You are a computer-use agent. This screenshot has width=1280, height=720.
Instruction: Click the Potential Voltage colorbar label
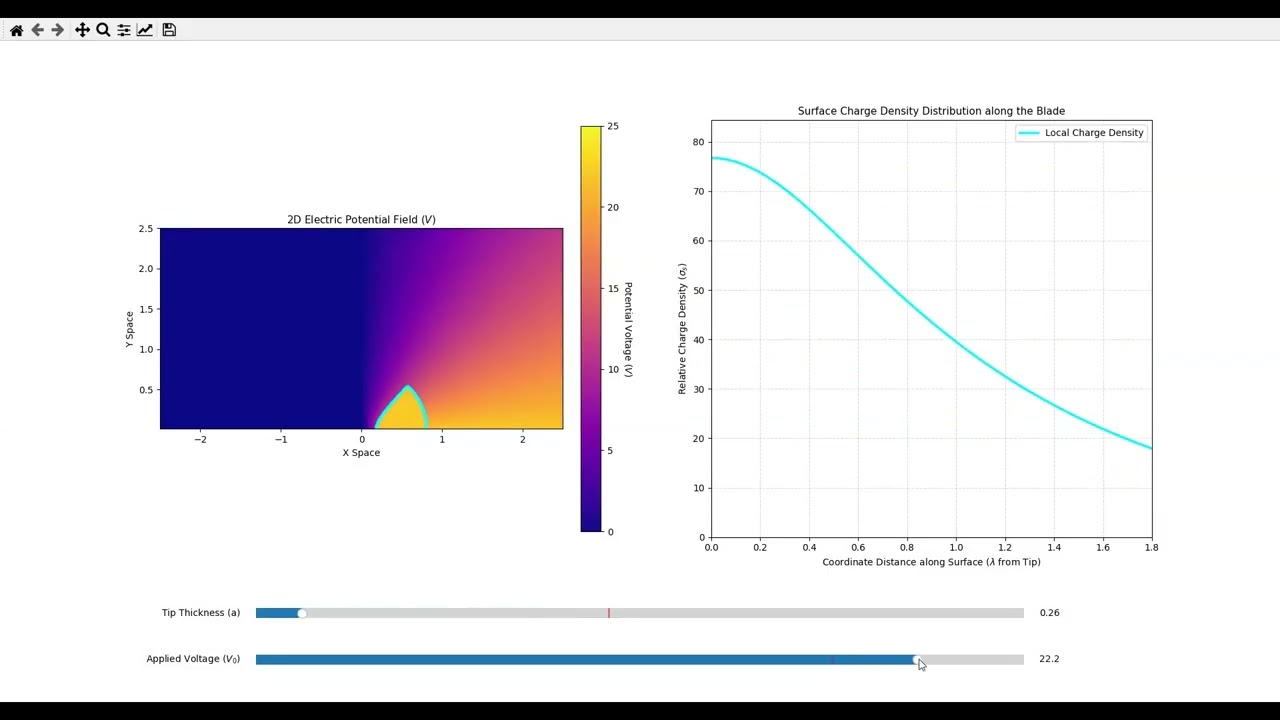[628, 329]
